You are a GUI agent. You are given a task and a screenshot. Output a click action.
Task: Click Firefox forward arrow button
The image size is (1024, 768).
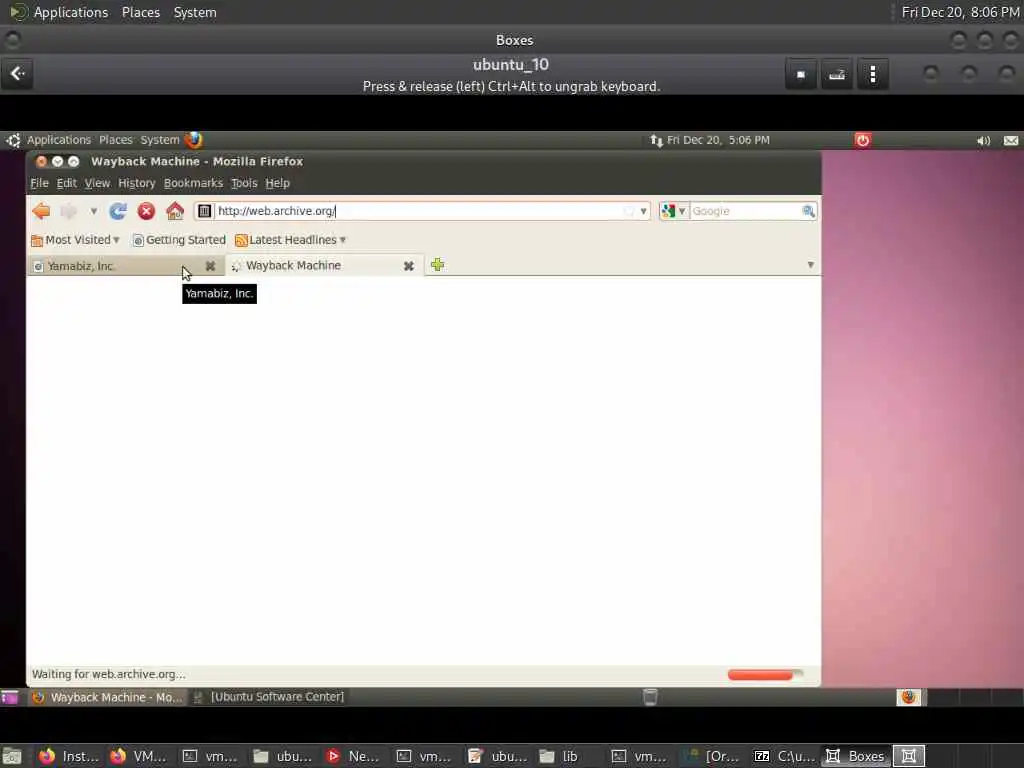point(69,211)
